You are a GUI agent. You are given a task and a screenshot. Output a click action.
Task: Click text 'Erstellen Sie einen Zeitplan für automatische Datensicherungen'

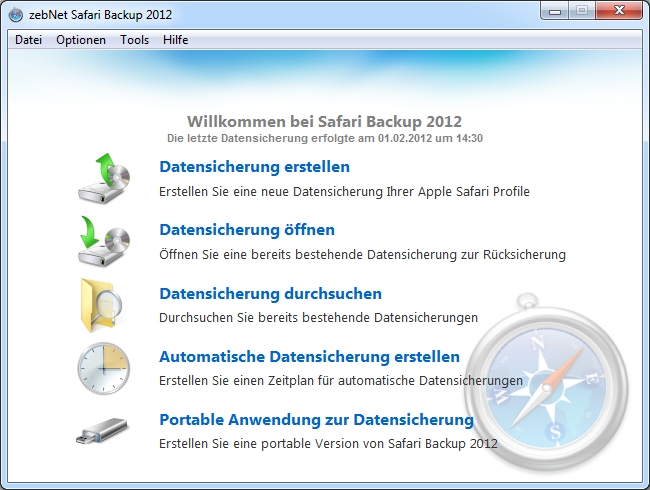pos(341,381)
